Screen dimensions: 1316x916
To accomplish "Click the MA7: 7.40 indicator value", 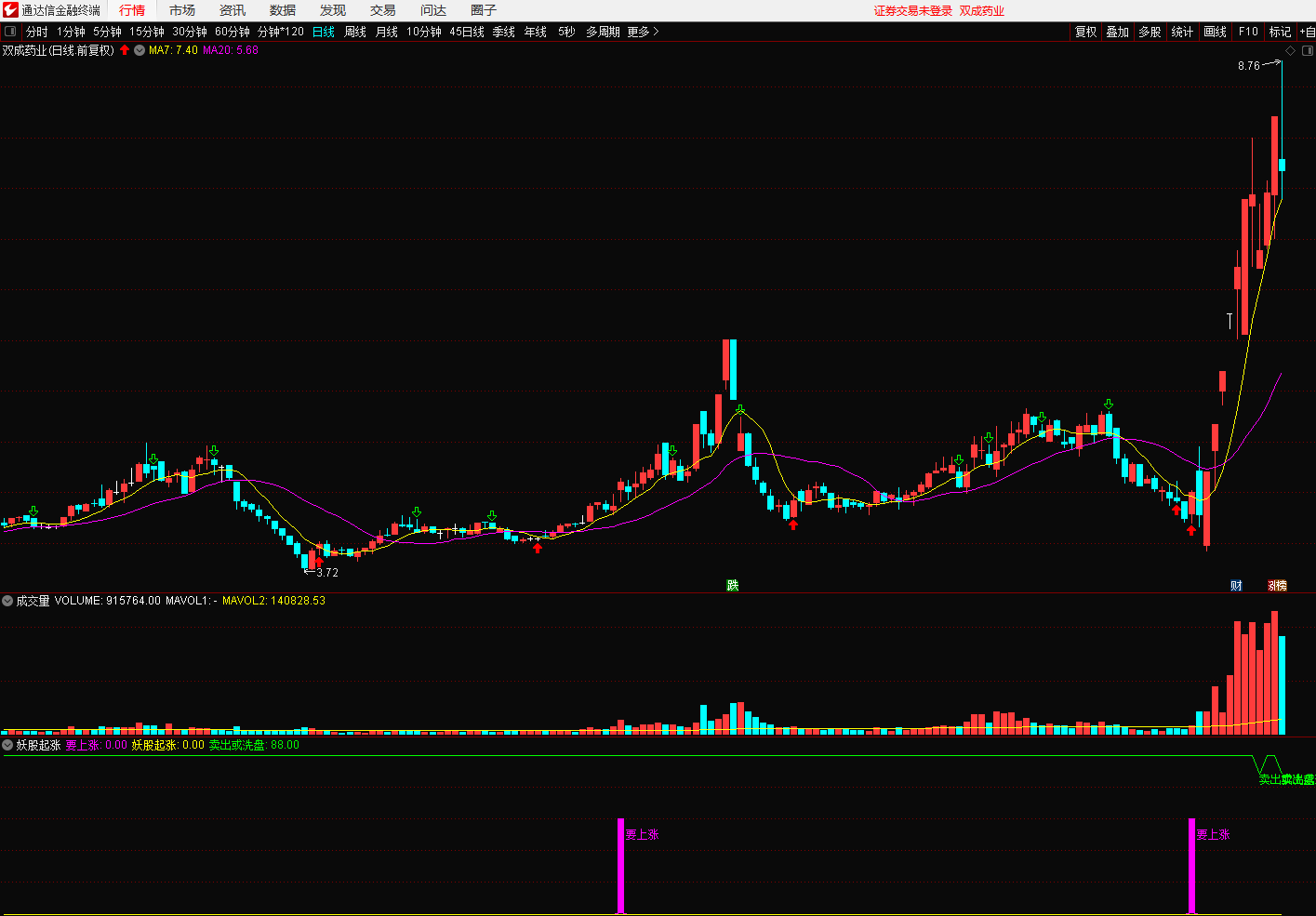I will pos(173,50).
